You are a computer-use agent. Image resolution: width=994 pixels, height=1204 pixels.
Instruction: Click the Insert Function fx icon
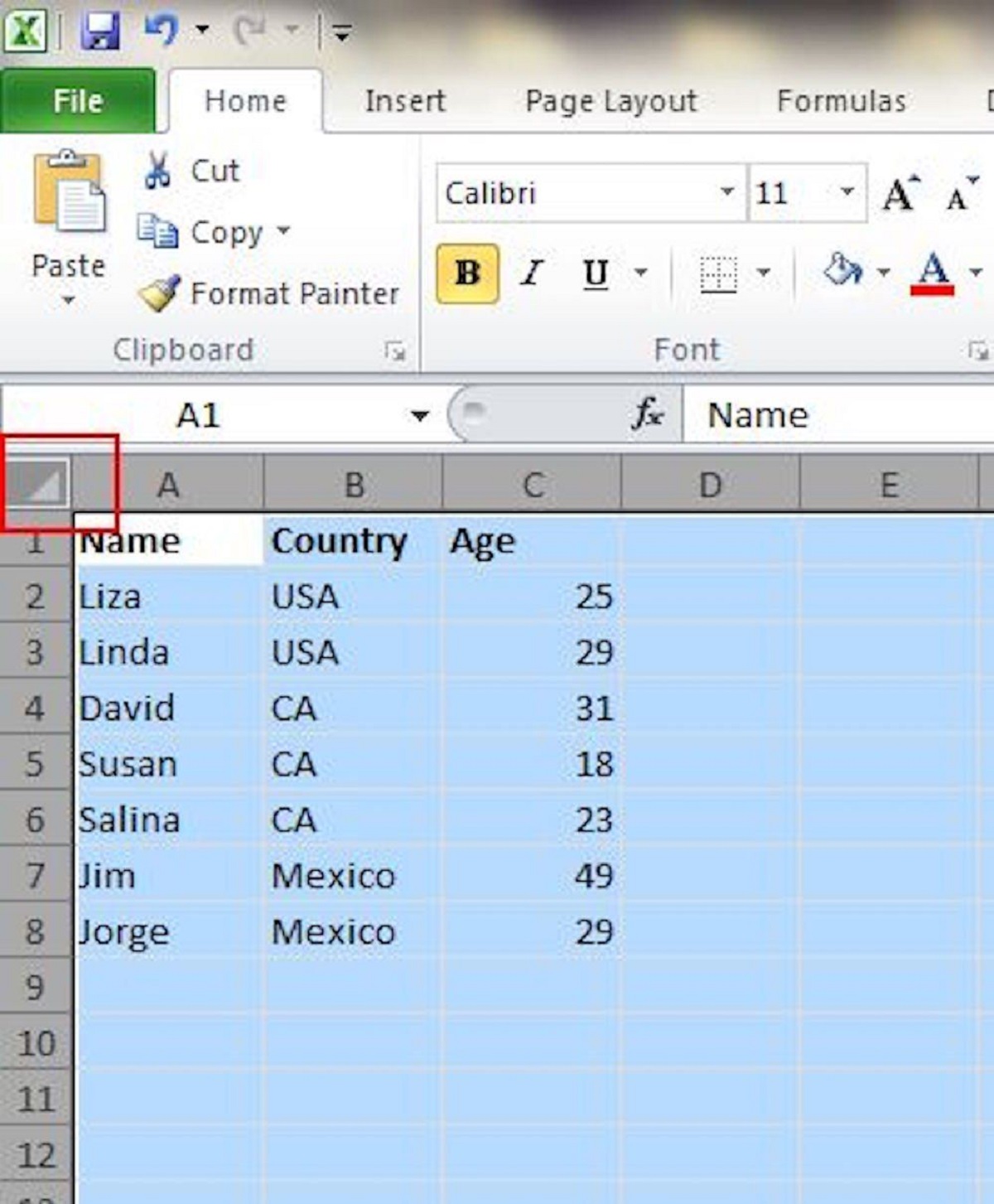648,413
